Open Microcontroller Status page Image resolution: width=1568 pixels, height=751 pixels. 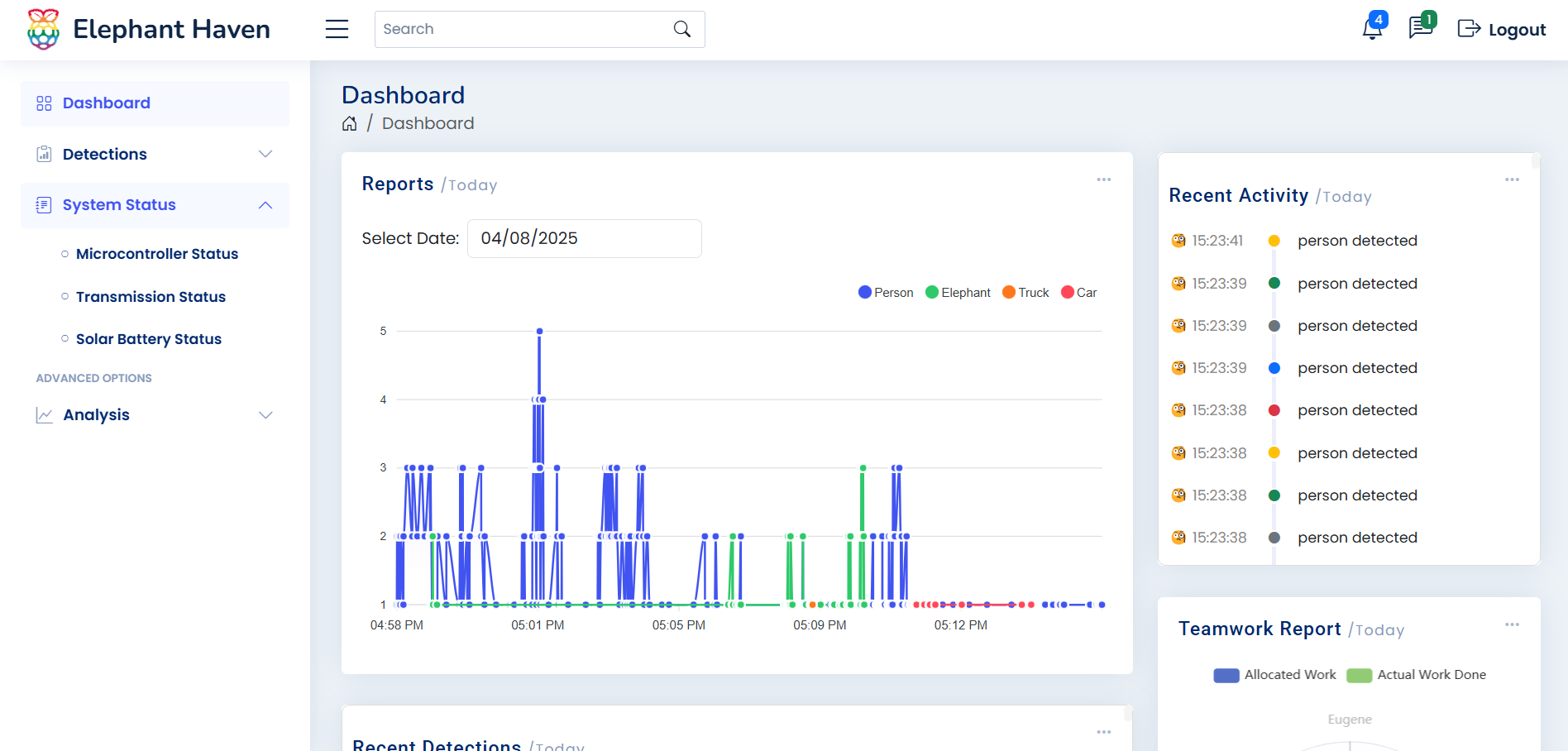157,254
